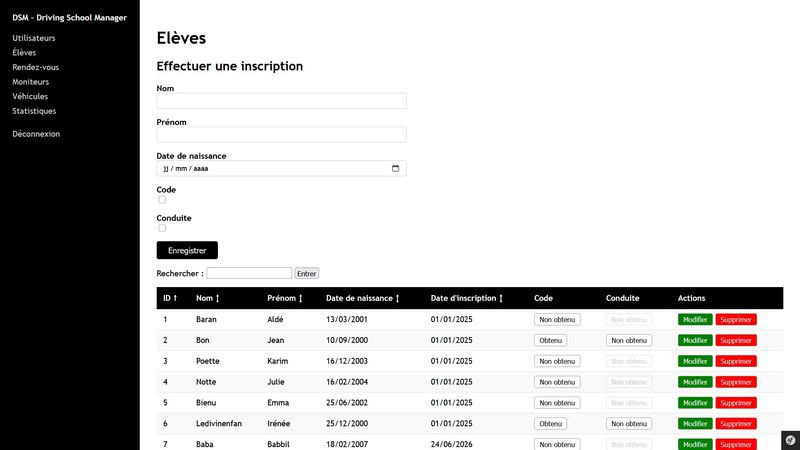This screenshot has height=450, width=800.
Task: Click the Date de naissance date field
Action: point(282,168)
